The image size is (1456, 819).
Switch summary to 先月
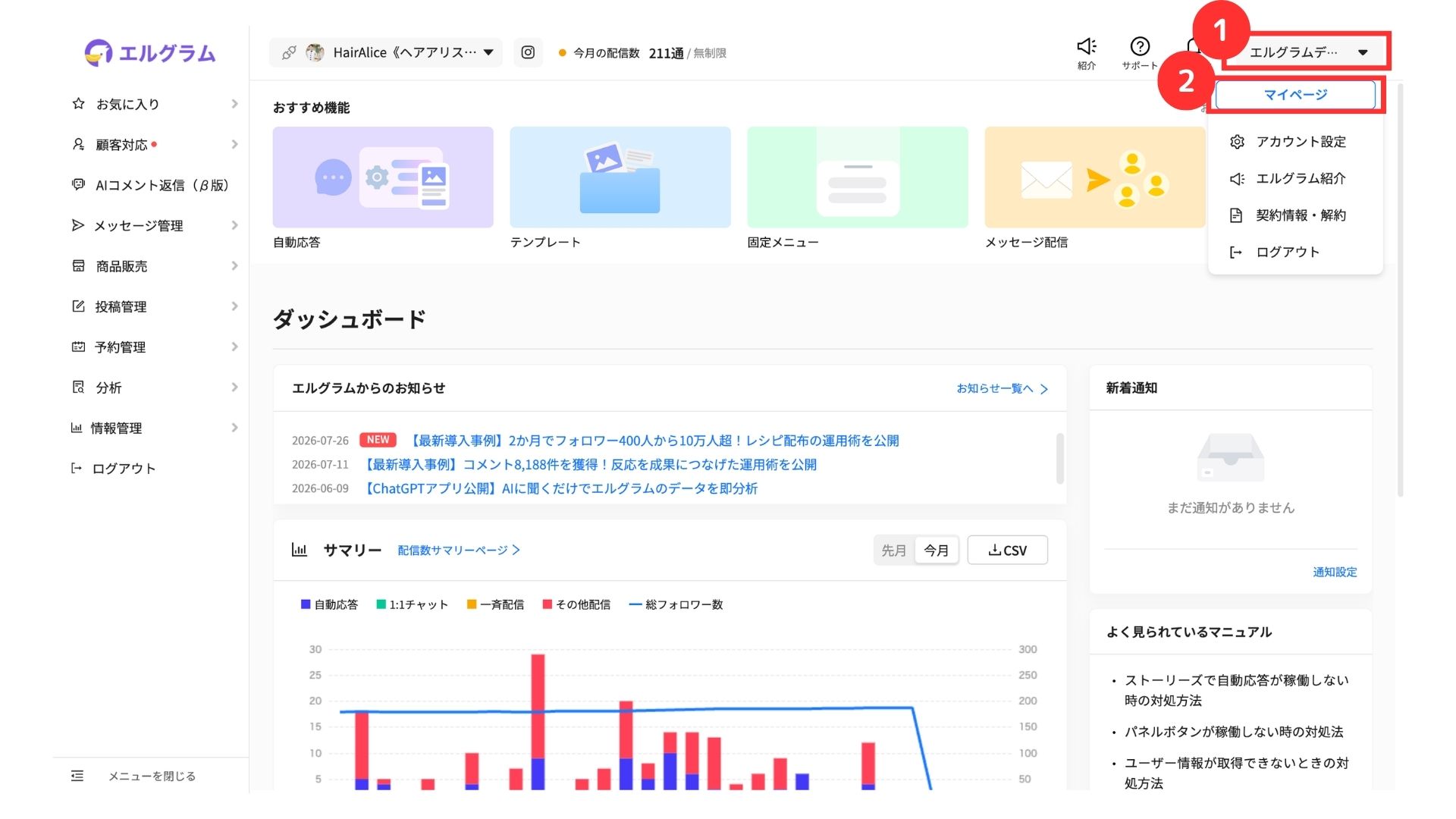[894, 551]
